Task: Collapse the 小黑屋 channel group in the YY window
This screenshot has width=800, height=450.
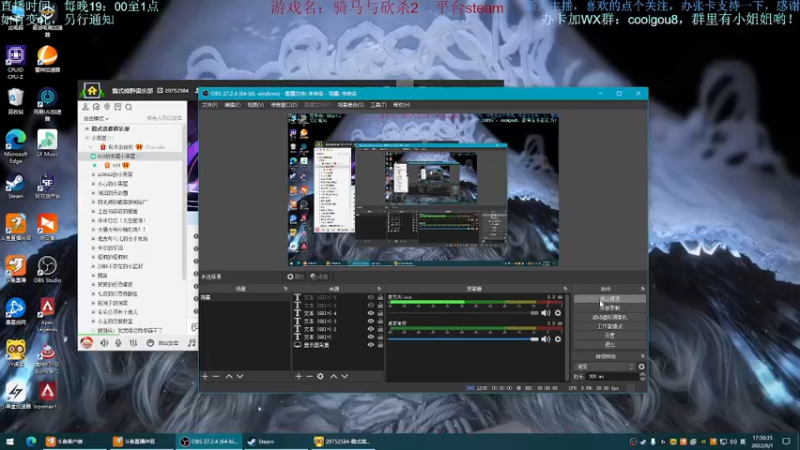Action: 87,138
